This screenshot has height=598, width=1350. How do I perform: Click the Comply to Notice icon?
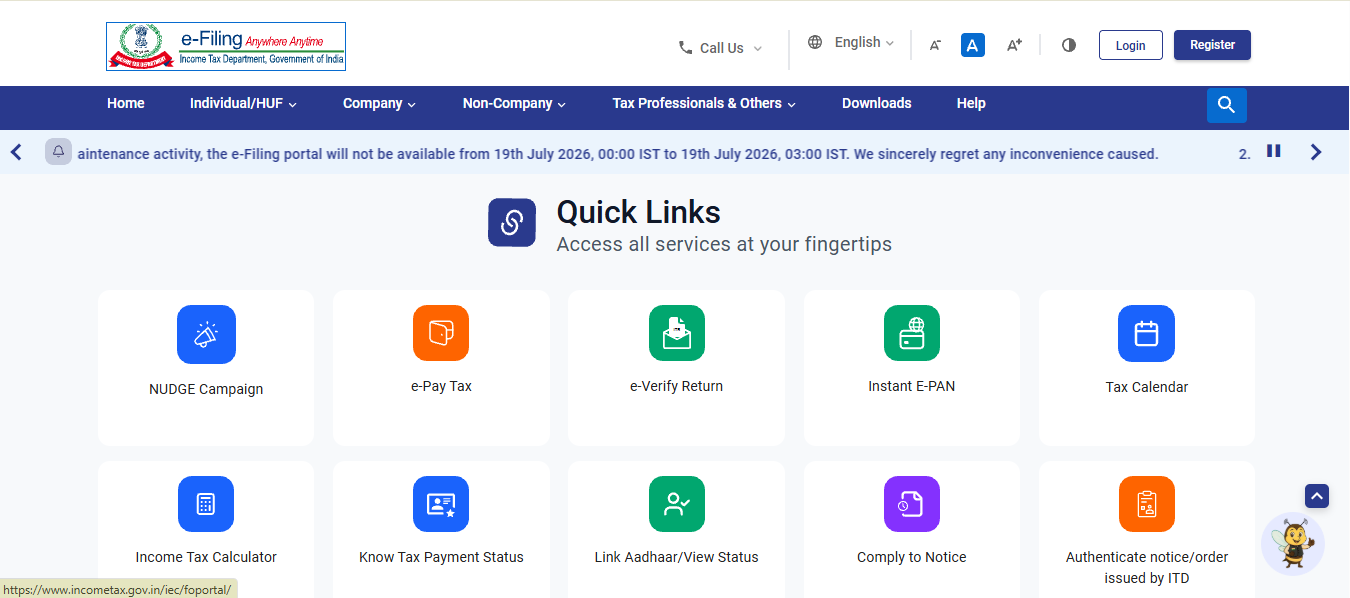pyautogui.click(x=912, y=504)
